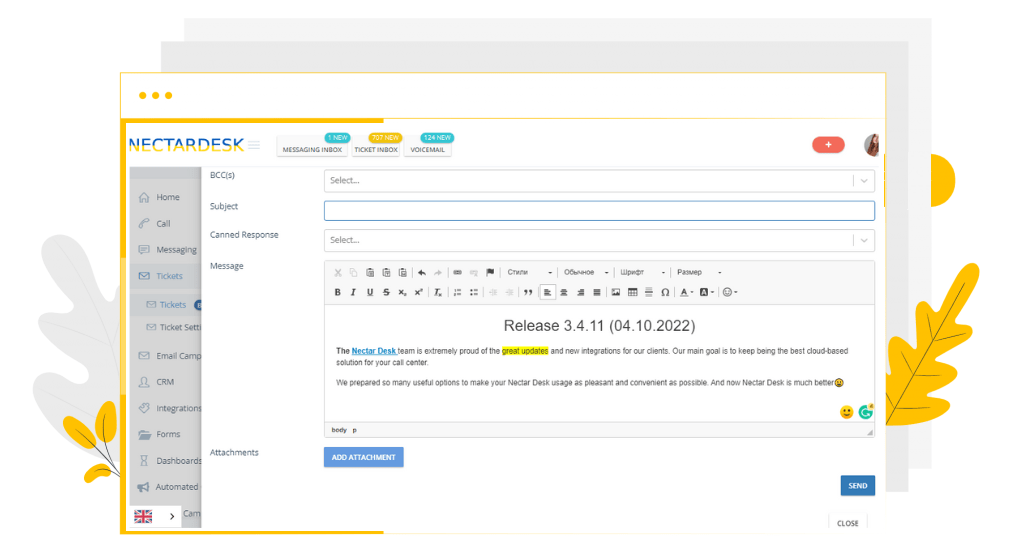Insert a special character (omega icon)
Image resolution: width=1024 pixels, height=551 pixels.
click(x=665, y=292)
